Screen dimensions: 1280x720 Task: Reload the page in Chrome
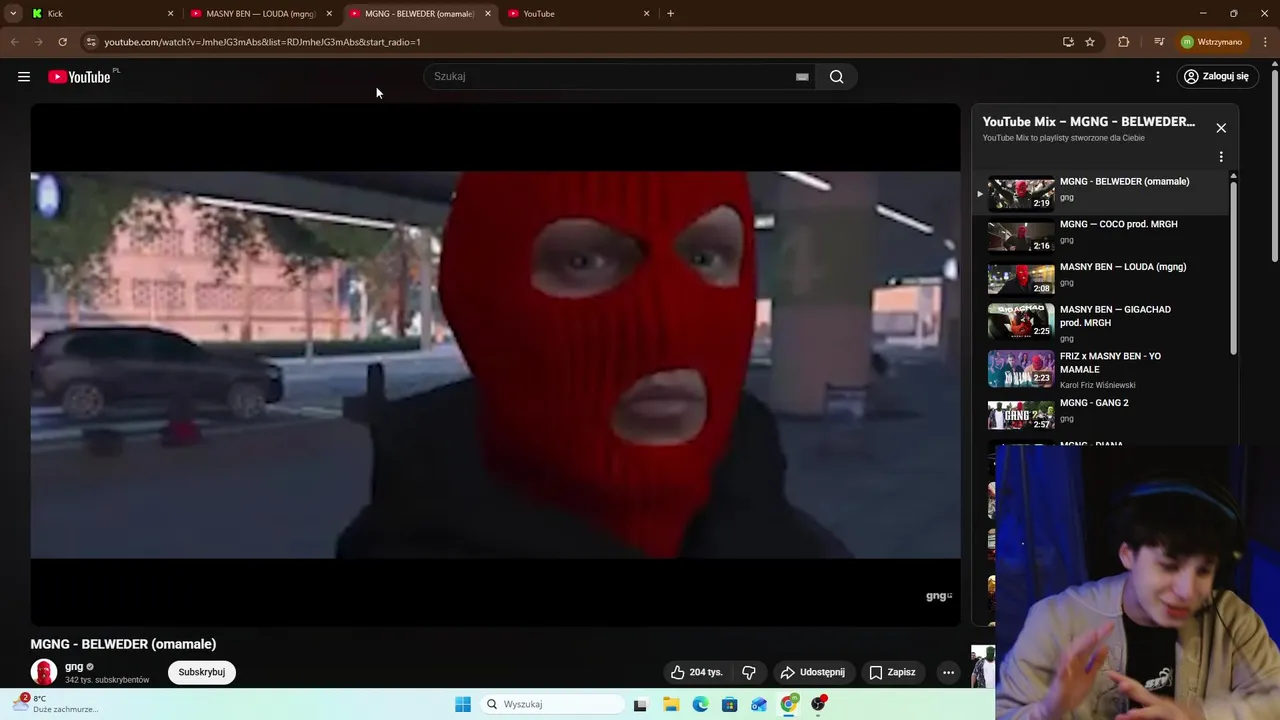point(62,42)
